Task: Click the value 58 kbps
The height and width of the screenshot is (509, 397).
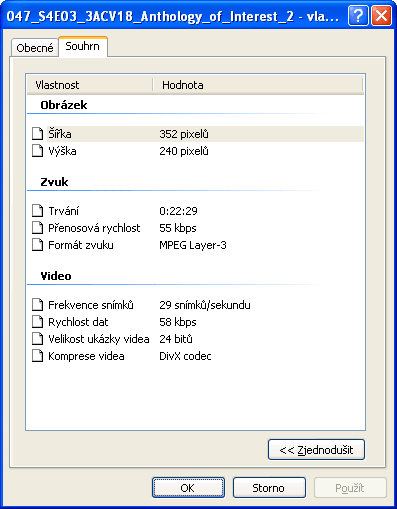Action: [x=178, y=322]
